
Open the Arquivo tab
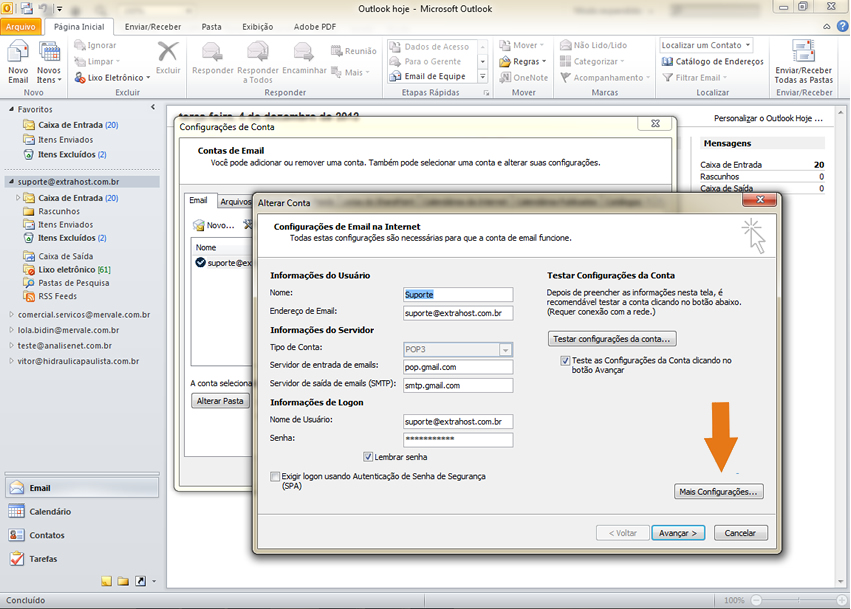tap(21, 27)
